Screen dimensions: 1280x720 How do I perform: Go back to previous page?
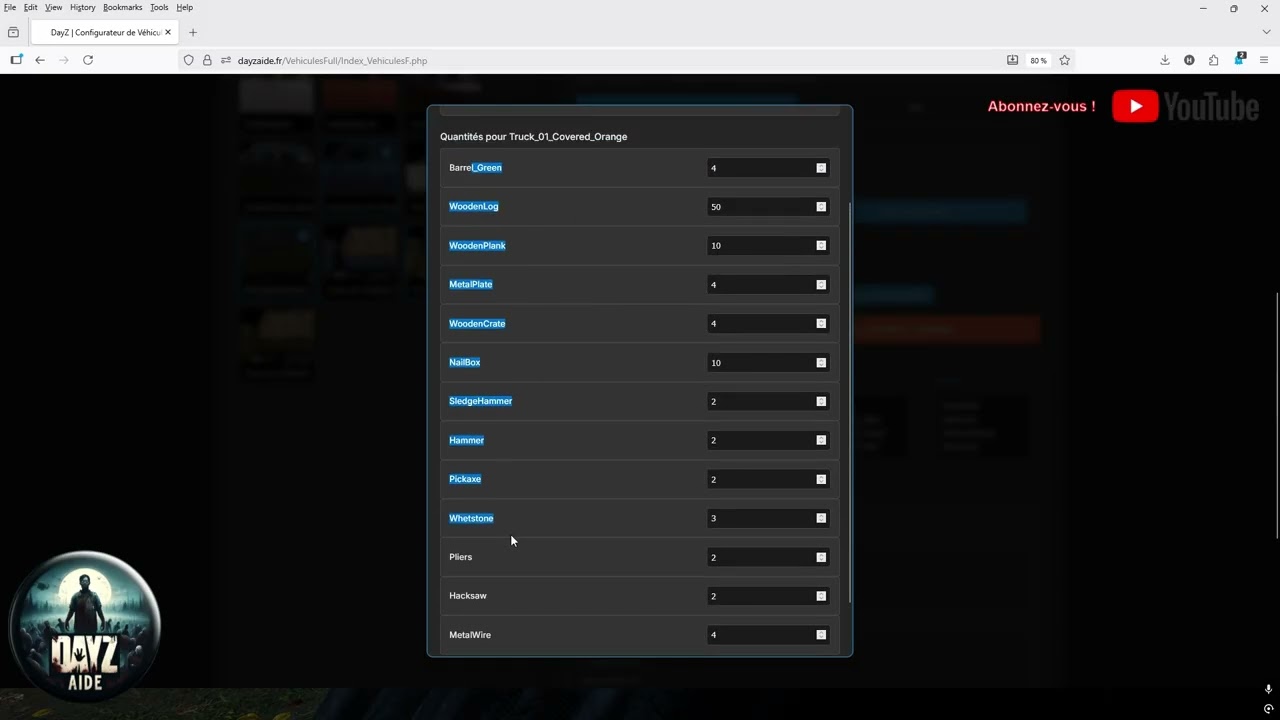point(40,60)
